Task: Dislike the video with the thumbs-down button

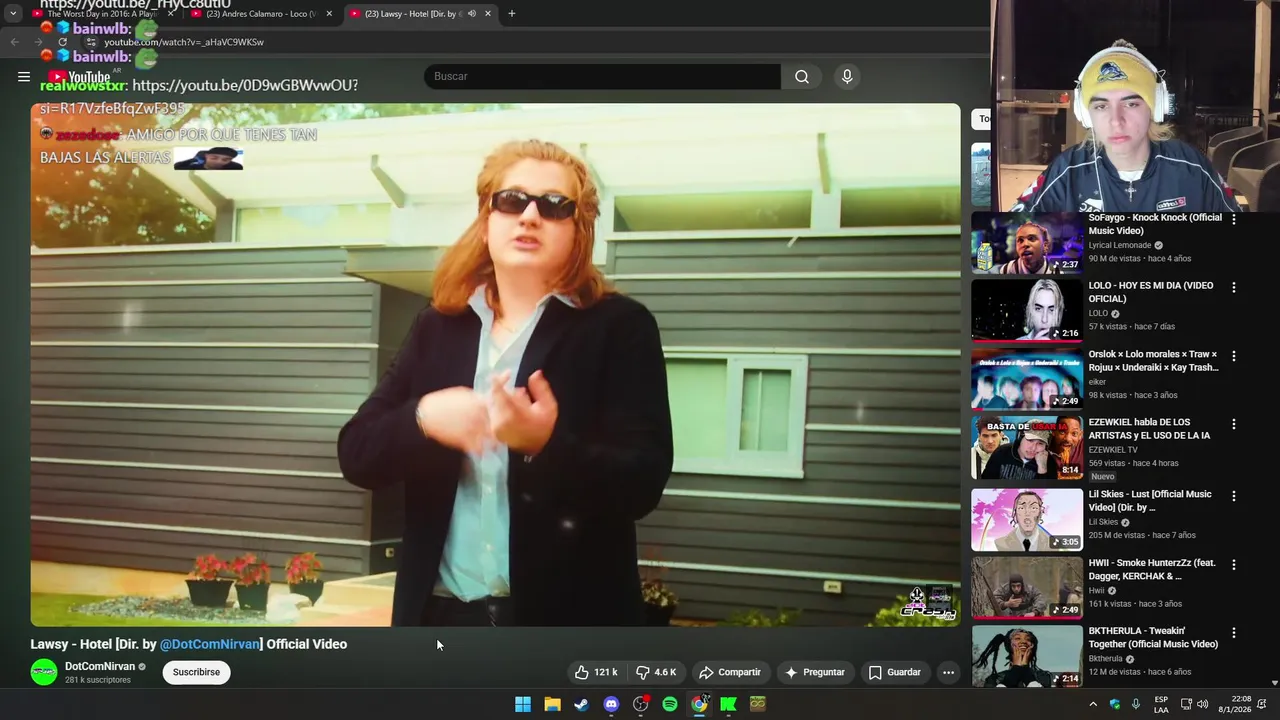Action: [657, 672]
